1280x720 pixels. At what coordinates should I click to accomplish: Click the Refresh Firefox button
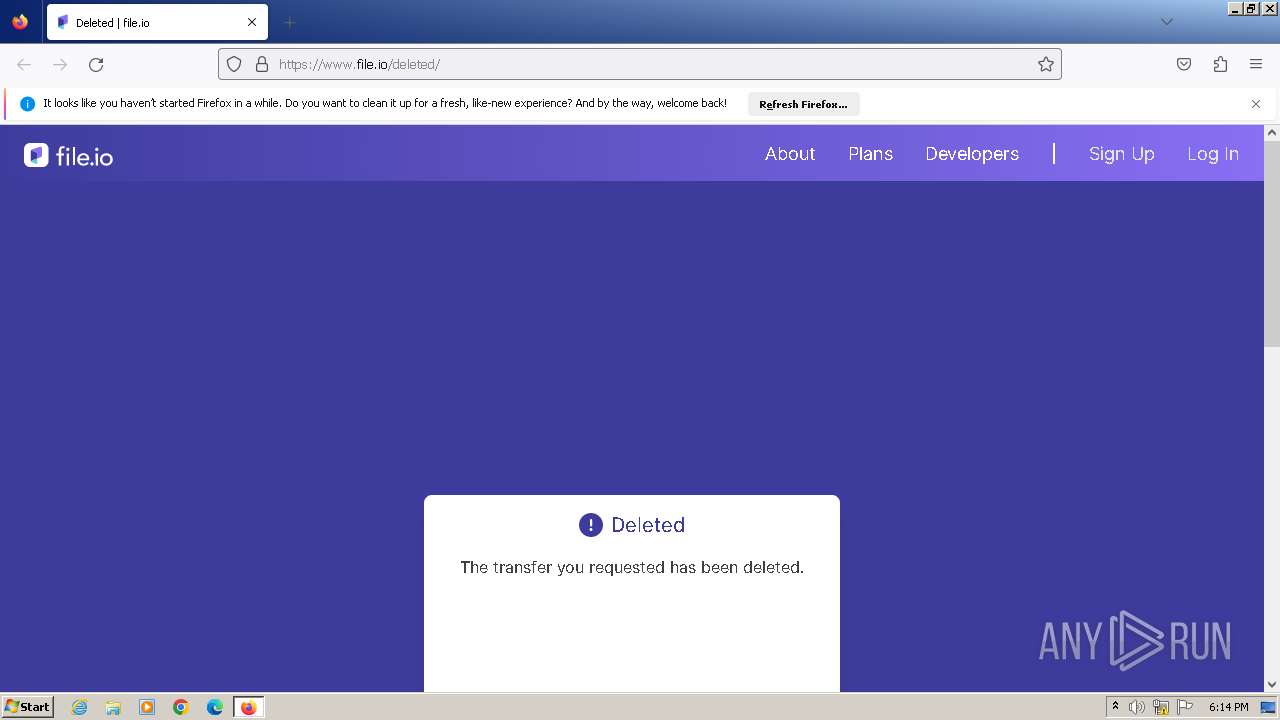pyautogui.click(x=803, y=104)
